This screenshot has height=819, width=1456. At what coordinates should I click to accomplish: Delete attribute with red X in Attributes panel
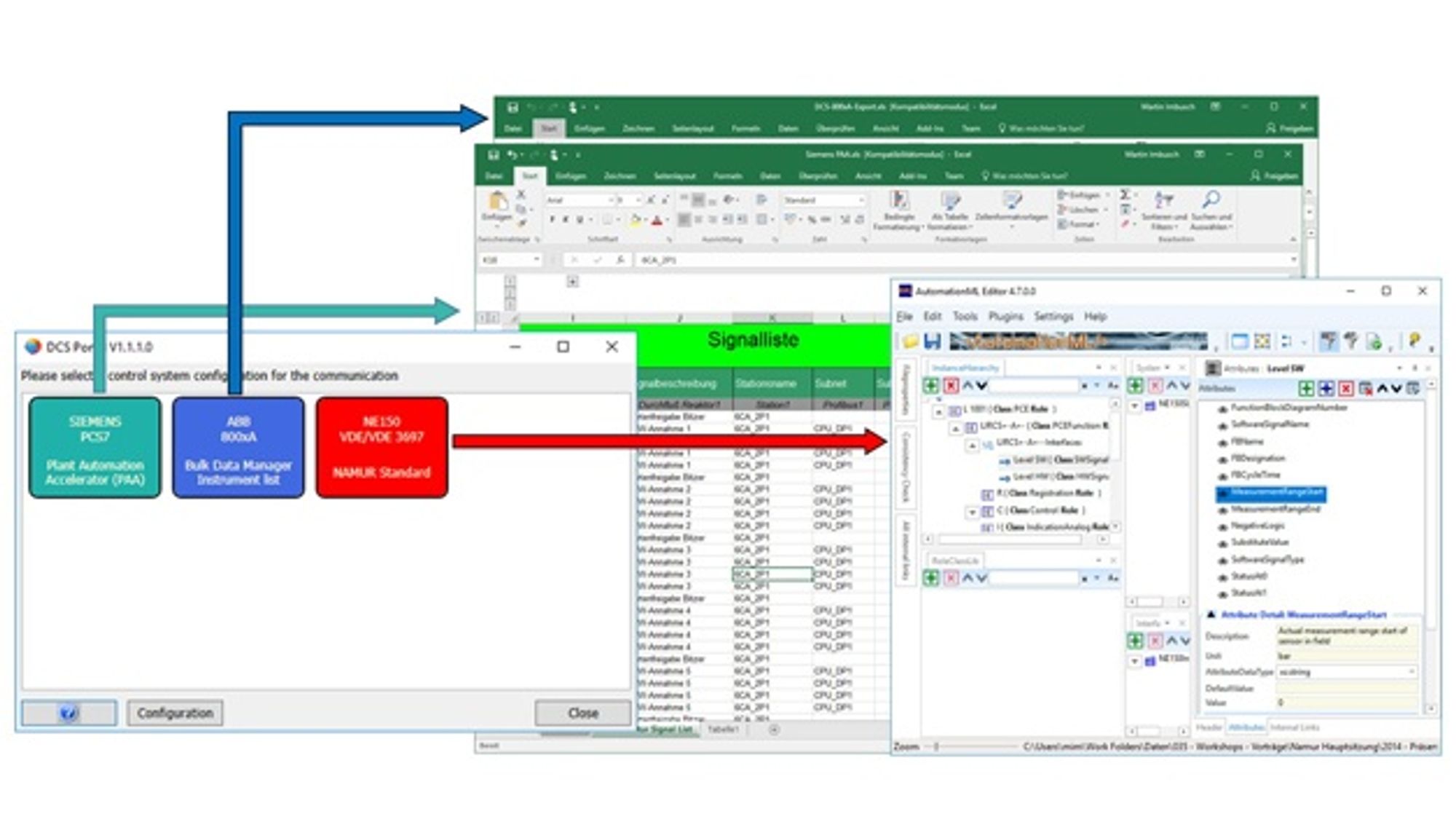click(x=1346, y=389)
